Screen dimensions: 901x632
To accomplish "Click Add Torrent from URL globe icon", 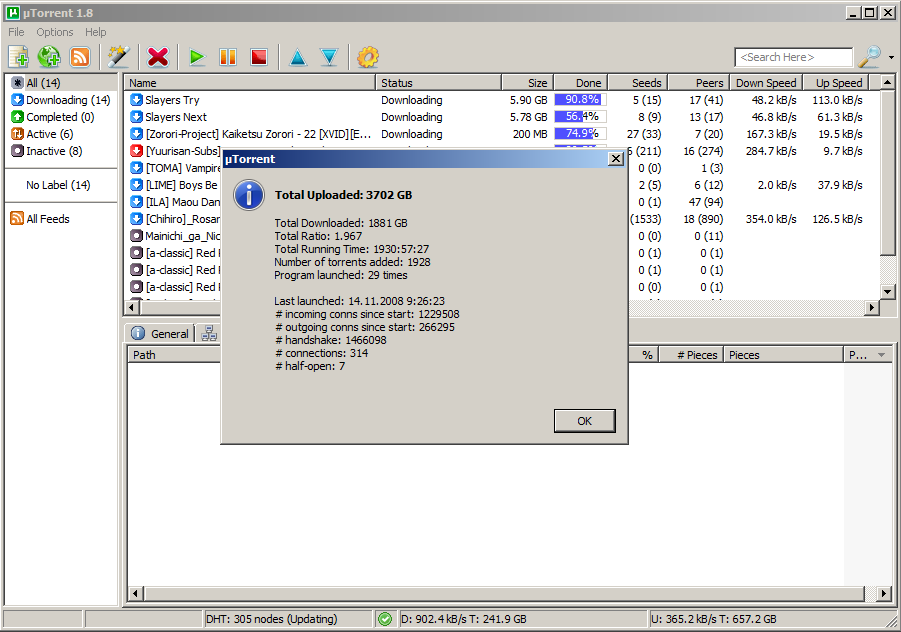I will [x=49, y=57].
